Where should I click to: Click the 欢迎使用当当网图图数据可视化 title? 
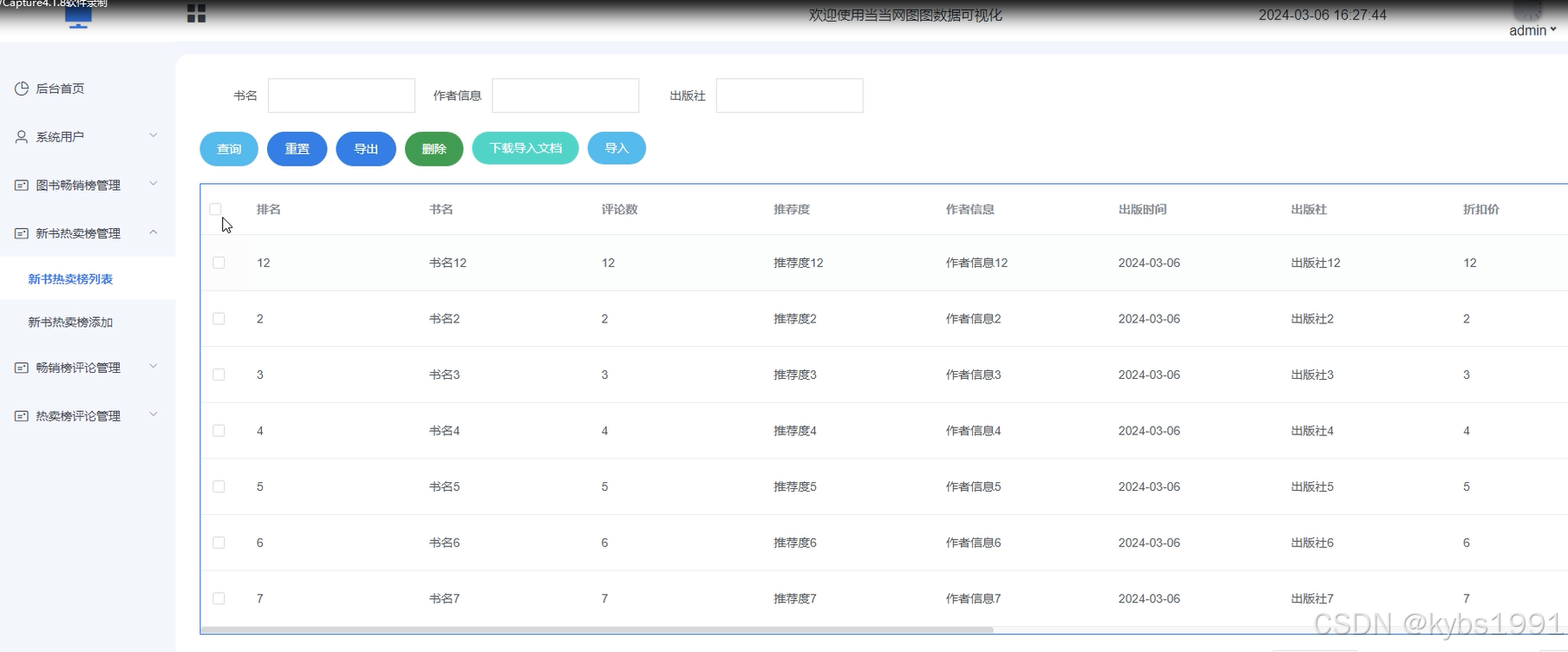[x=905, y=15]
